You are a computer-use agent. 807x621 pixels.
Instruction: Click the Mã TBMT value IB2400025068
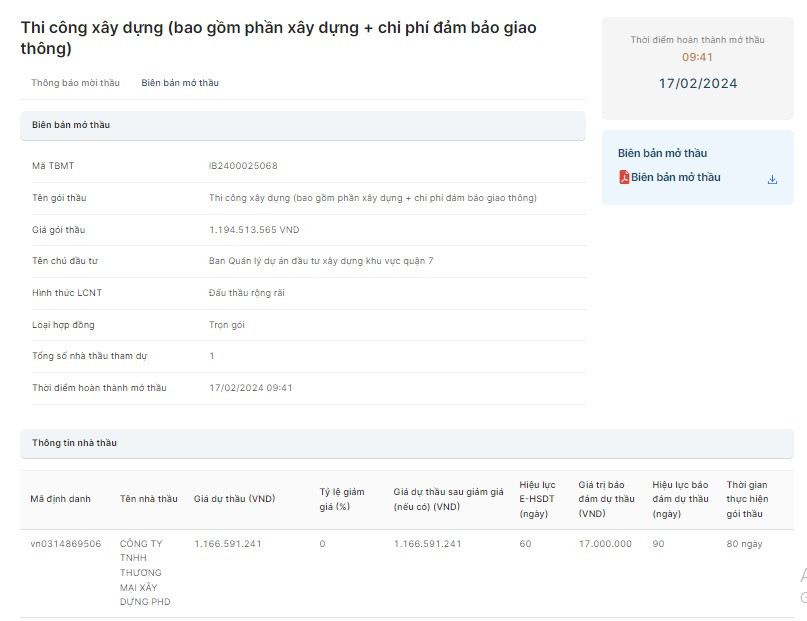[x=243, y=166]
